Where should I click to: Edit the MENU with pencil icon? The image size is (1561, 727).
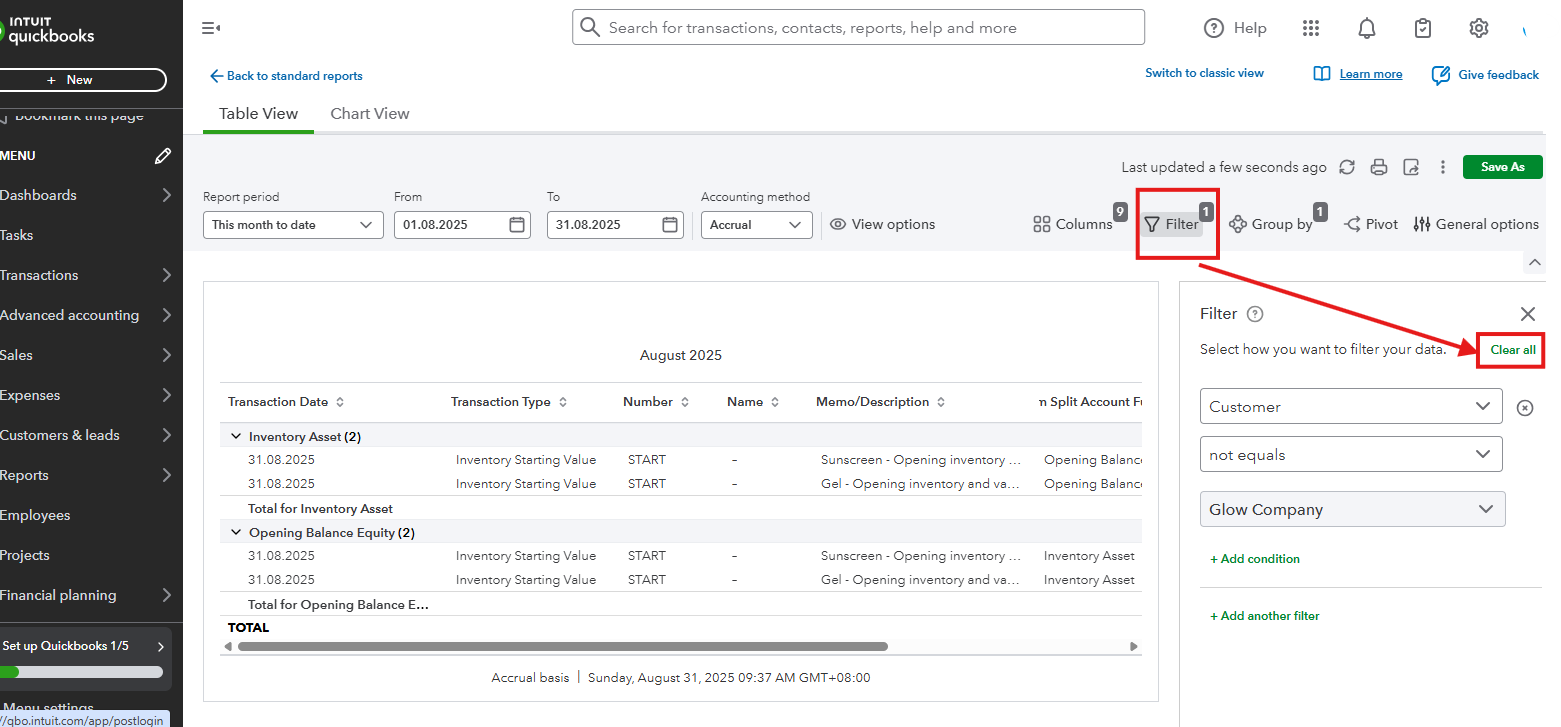[x=163, y=156]
